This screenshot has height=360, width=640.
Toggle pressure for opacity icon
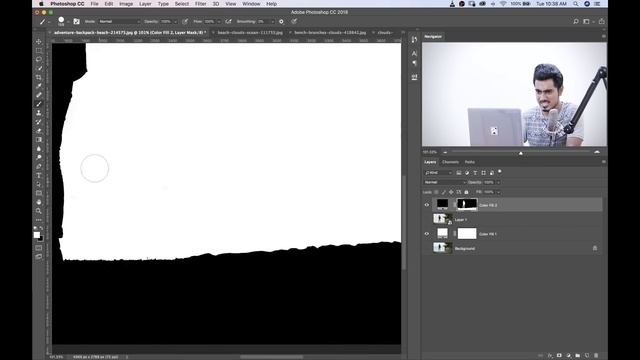click(x=185, y=21)
